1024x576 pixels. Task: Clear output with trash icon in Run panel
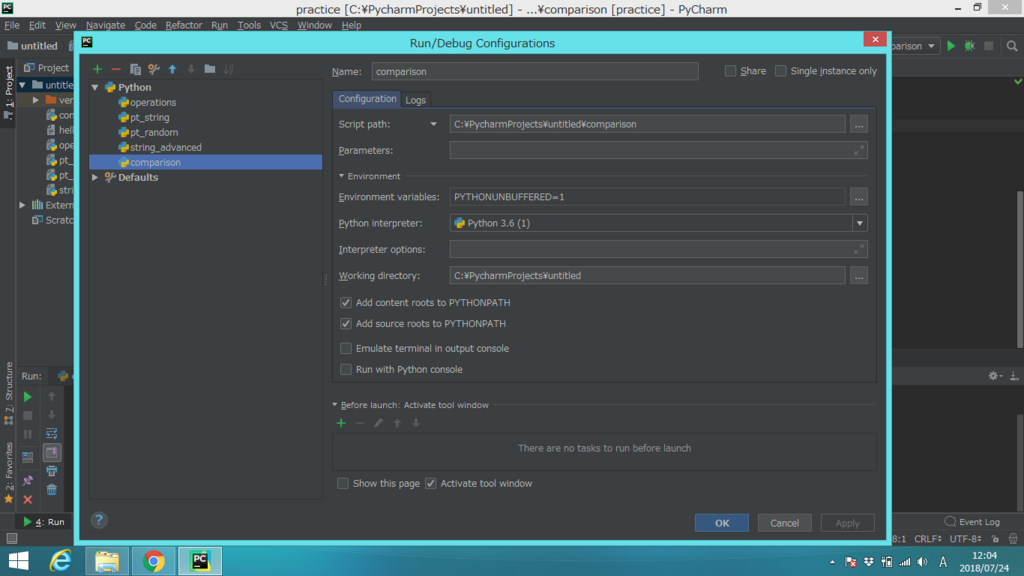click(x=52, y=490)
